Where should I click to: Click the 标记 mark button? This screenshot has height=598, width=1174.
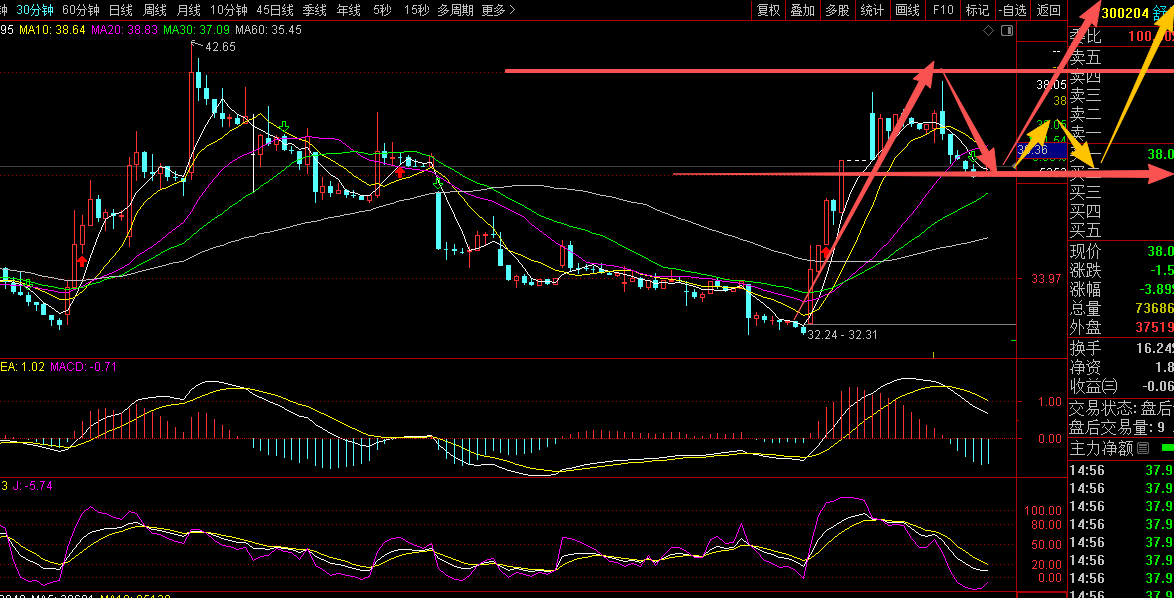coord(977,10)
